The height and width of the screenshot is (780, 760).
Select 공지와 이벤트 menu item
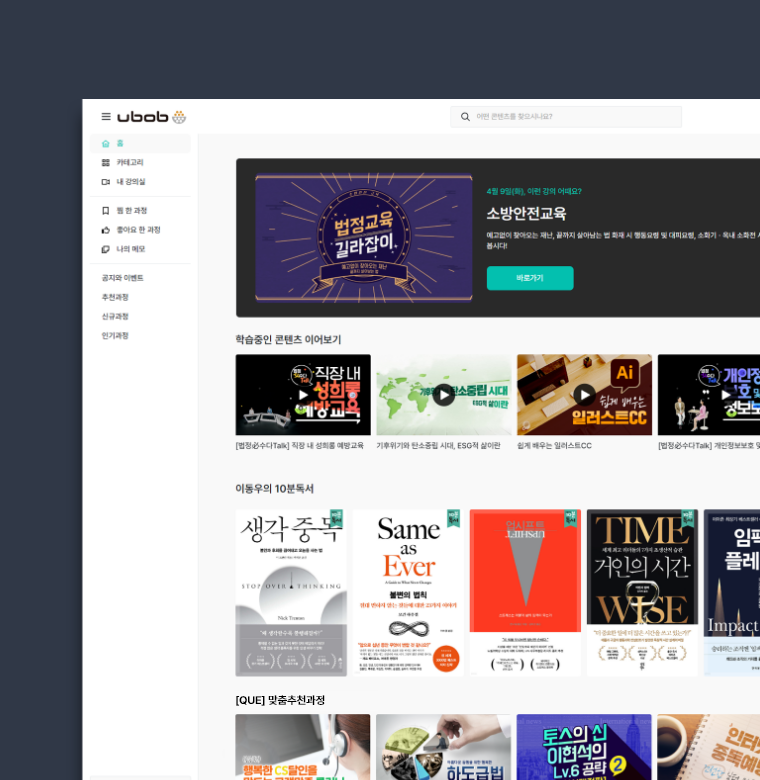pos(122,278)
